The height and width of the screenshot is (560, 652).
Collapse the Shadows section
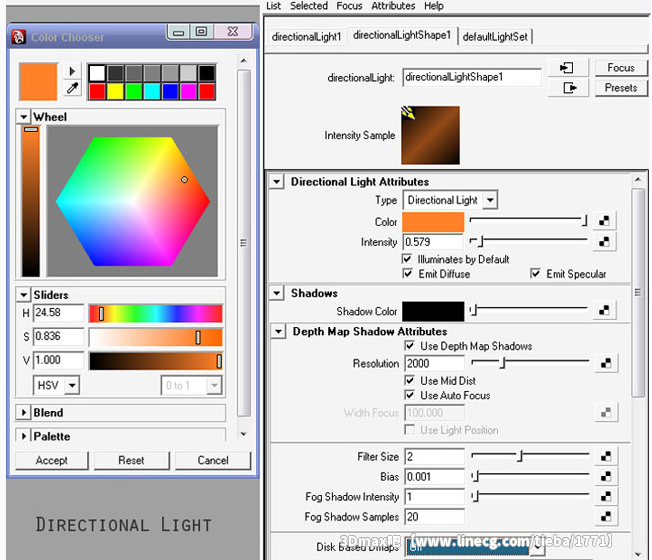point(277,293)
